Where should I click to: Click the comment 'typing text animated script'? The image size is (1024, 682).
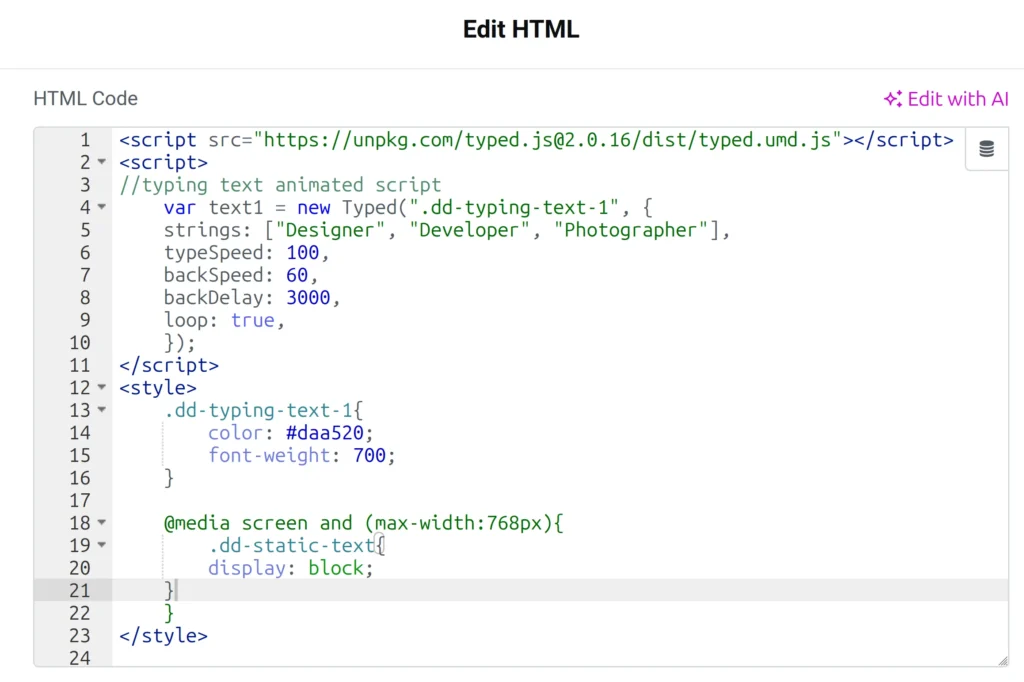[x=280, y=185]
